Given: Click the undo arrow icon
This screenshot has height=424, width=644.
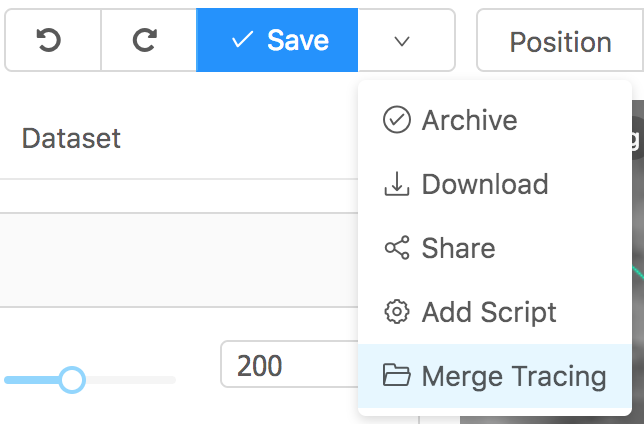Looking at the screenshot, I should tap(49, 40).
